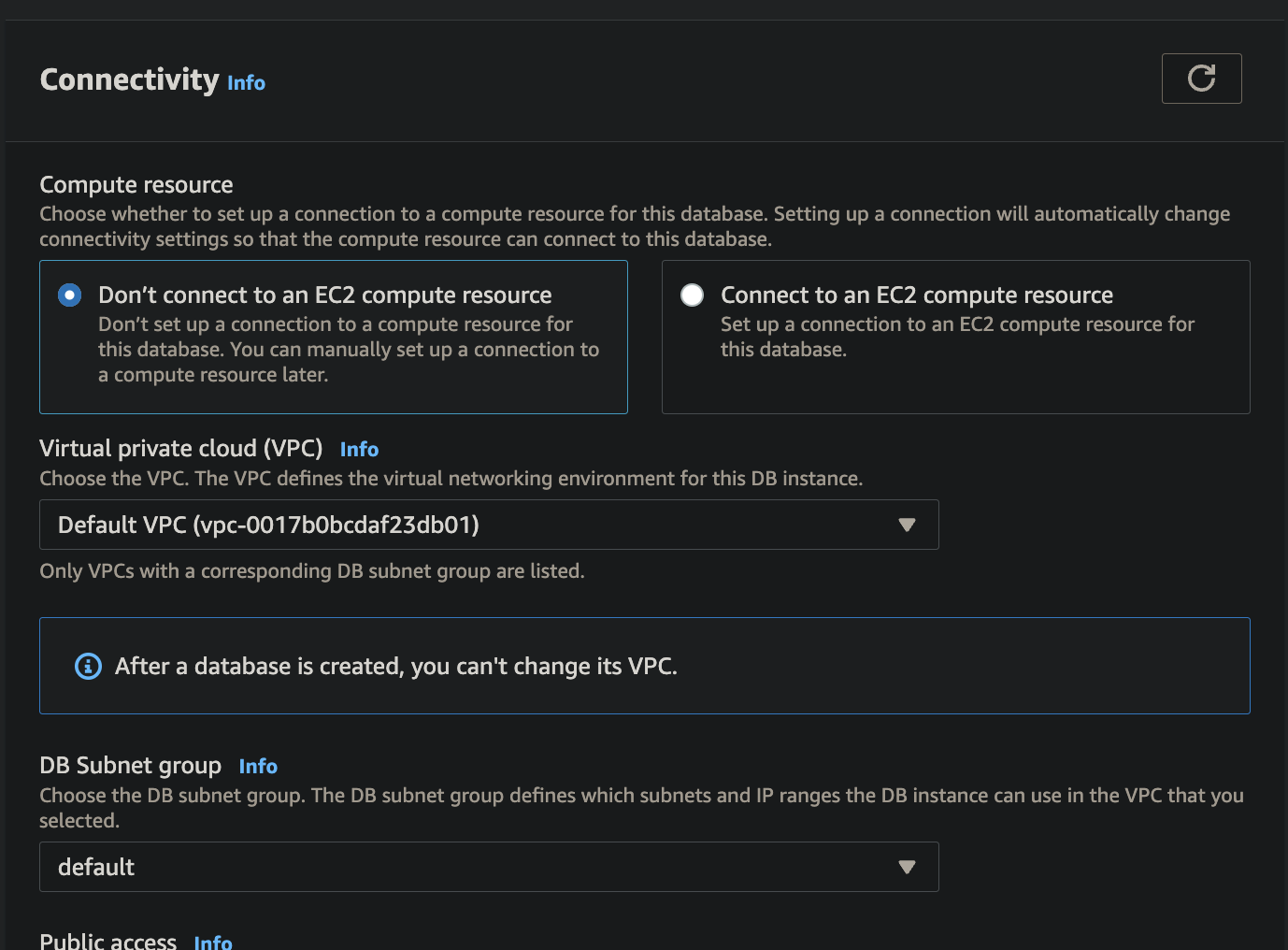The image size is (1288, 950).
Task: Click the info circle icon in VPC notice
Action: click(88, 667)
